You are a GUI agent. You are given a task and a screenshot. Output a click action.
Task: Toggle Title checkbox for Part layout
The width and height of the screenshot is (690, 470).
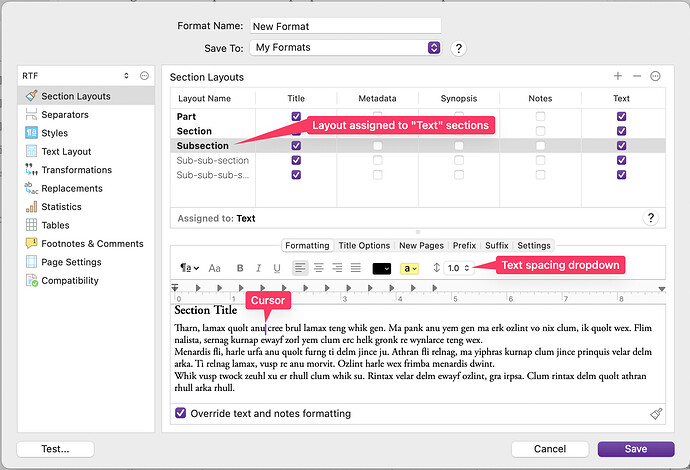(296, 116)
